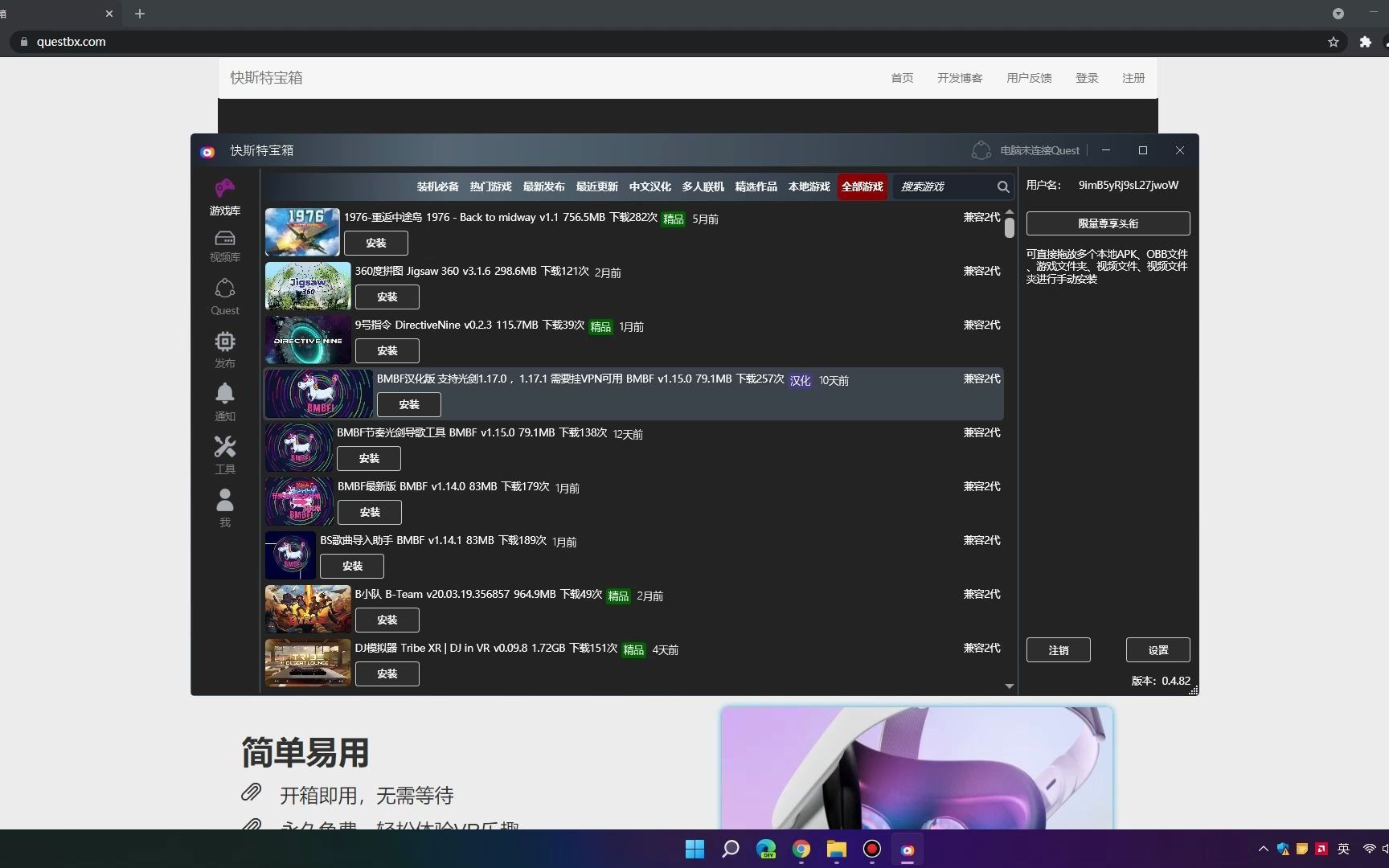This screenshot has width=1389, height=868.
Task: Click the Quest connection status icon
Action: [981, 150]
